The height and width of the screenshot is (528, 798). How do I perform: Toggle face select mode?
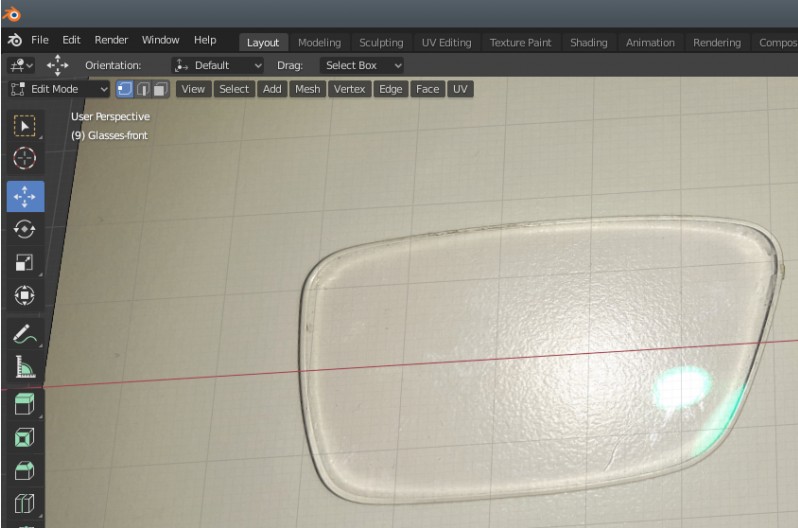tap(160, 89)
